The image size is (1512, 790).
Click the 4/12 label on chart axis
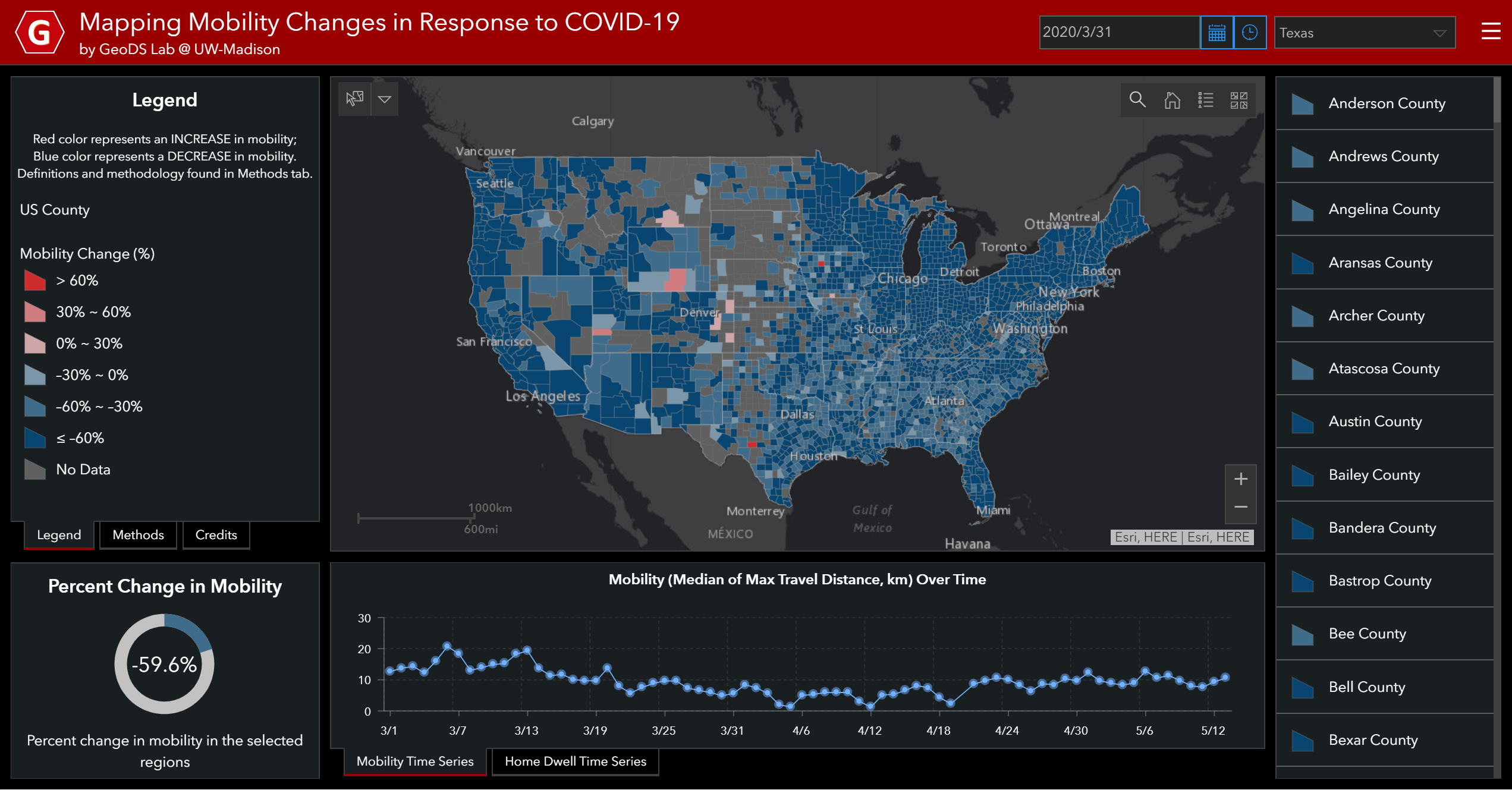pyautogui.click(x=869, y=731)
